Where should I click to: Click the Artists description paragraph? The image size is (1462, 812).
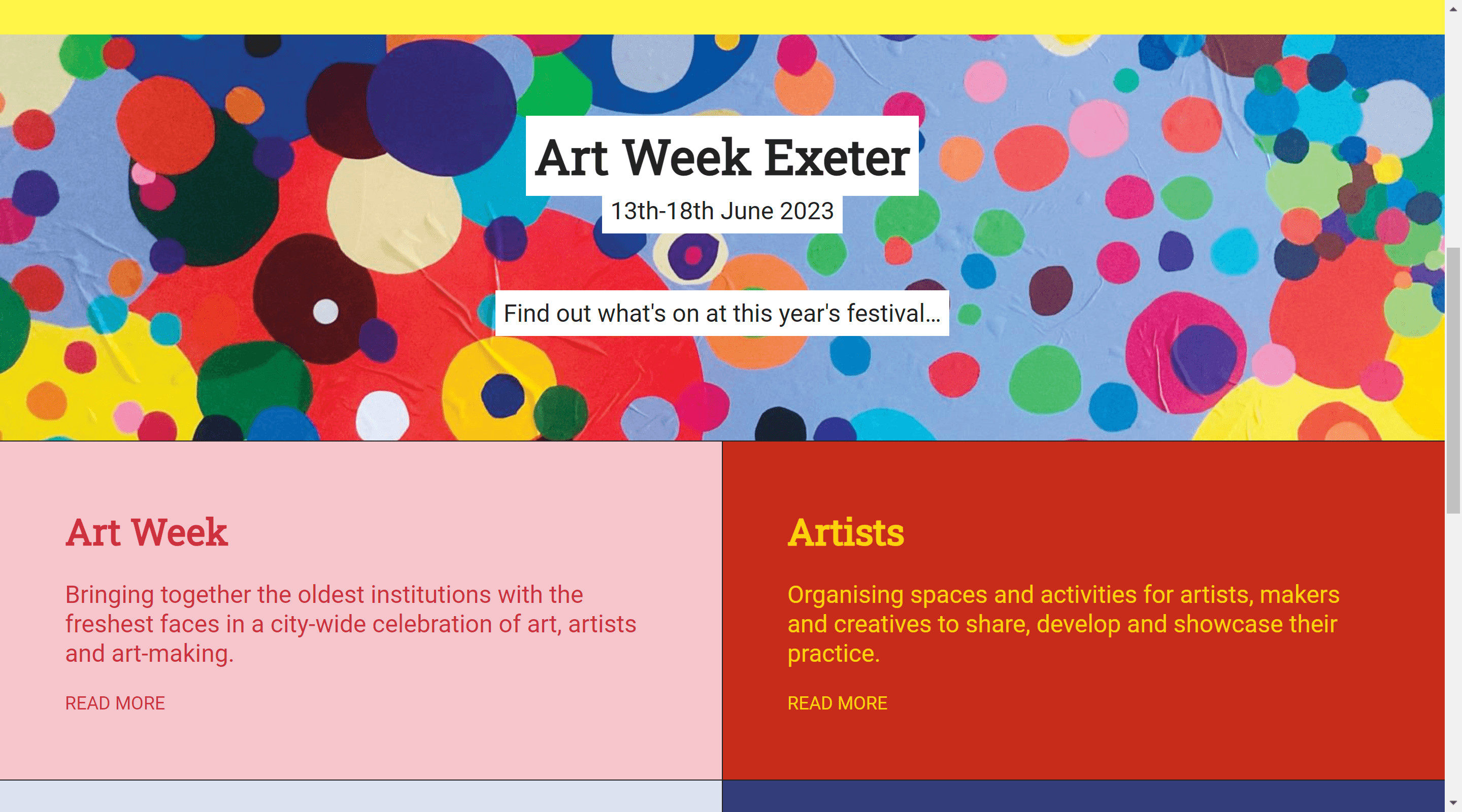click(x=1063, y=624)
